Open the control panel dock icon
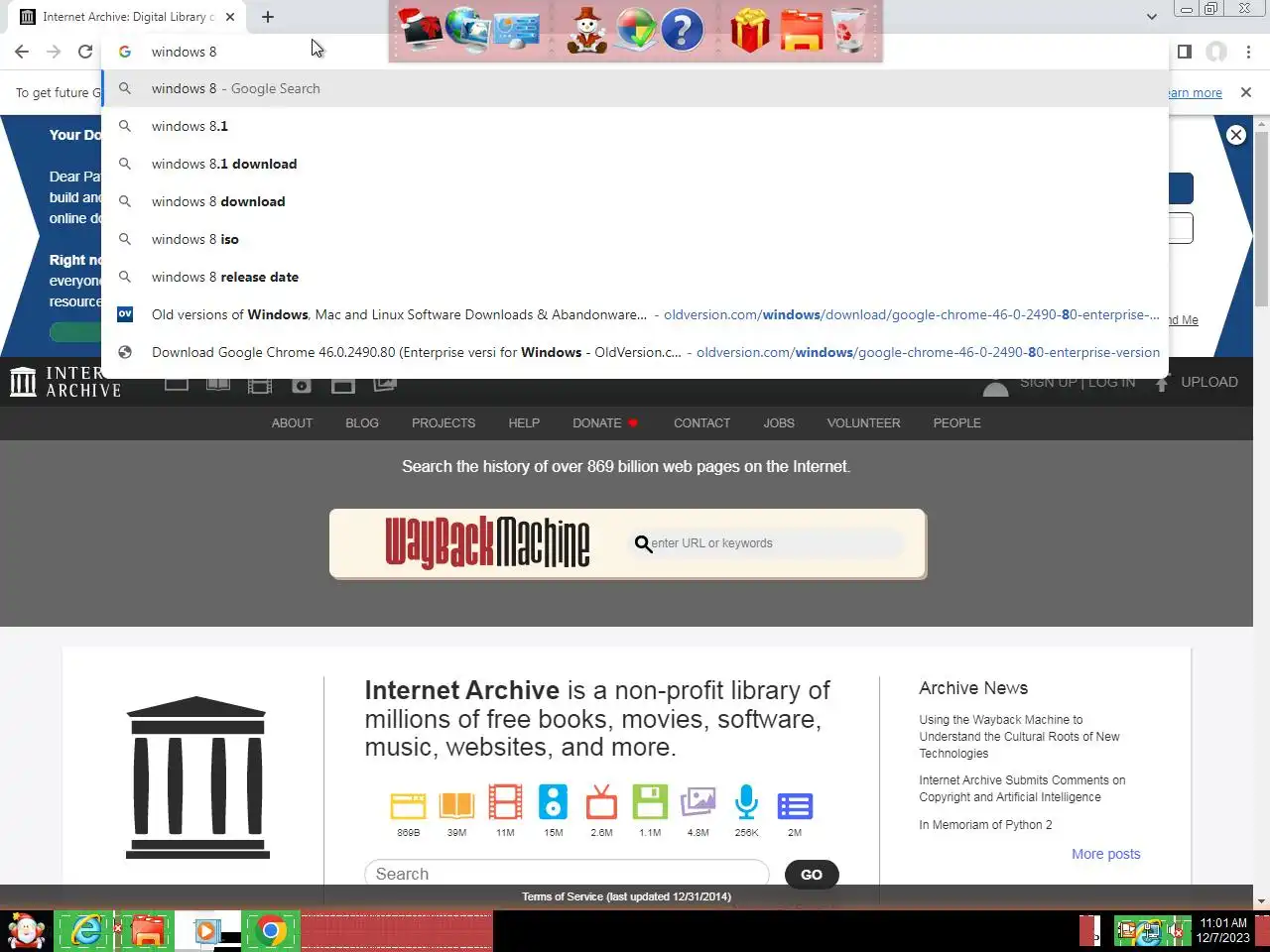The image size is (1270, 952). click(x=516, y=29)
